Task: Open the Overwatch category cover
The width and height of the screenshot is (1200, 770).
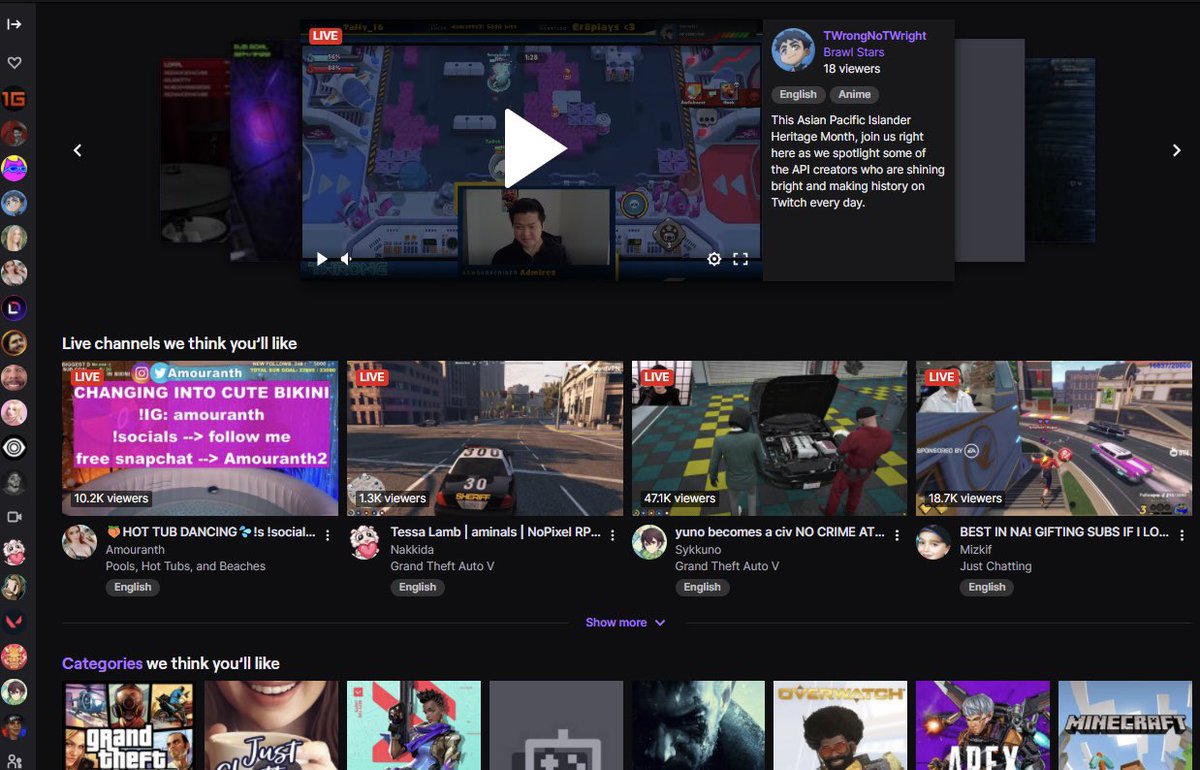Action: point(840,726)
